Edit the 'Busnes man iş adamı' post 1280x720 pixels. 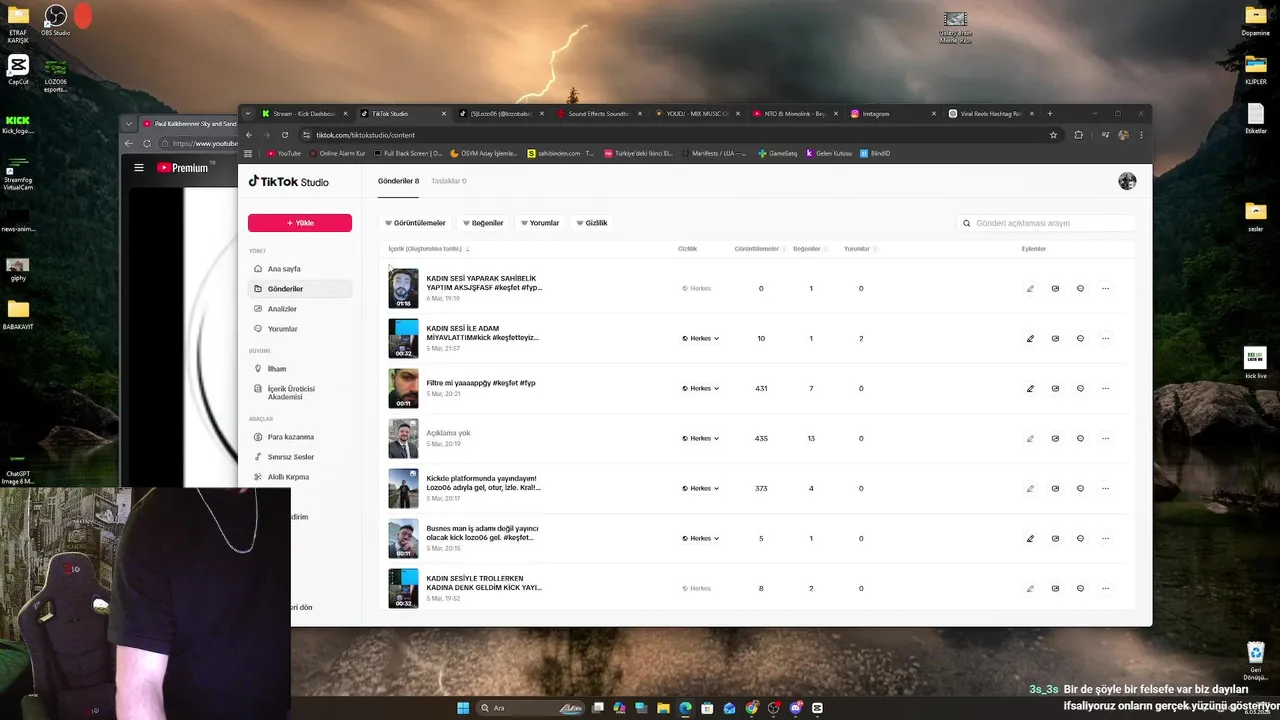1030,538
